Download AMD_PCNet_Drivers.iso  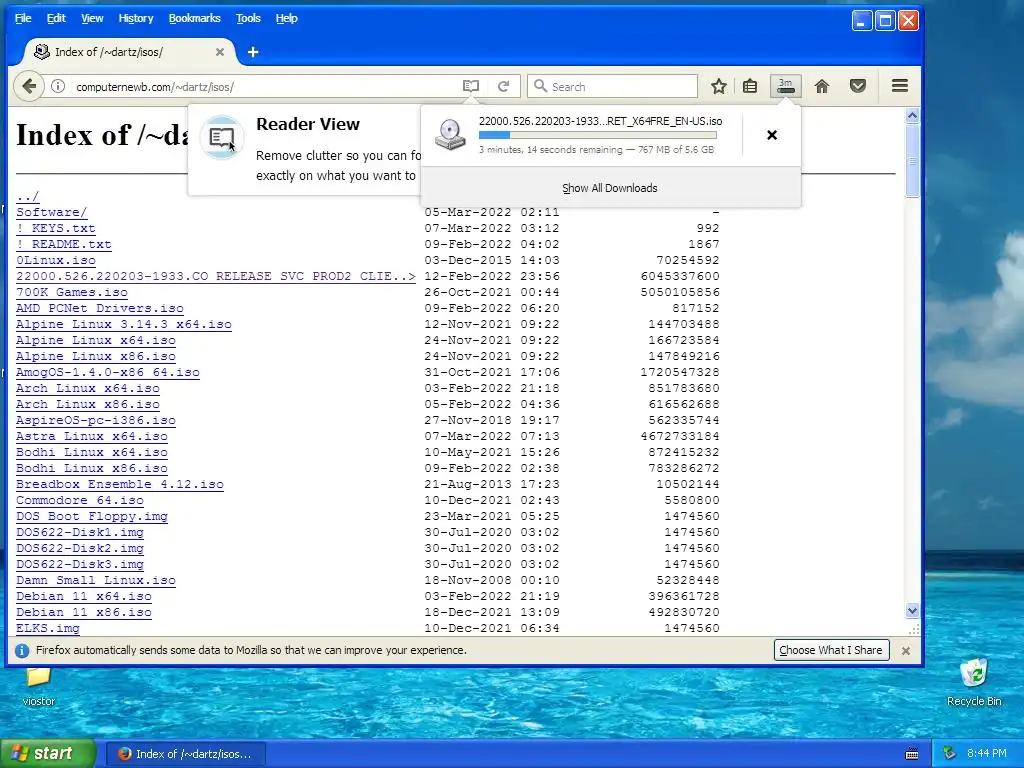pyautogui.click(x=100, y=308)
